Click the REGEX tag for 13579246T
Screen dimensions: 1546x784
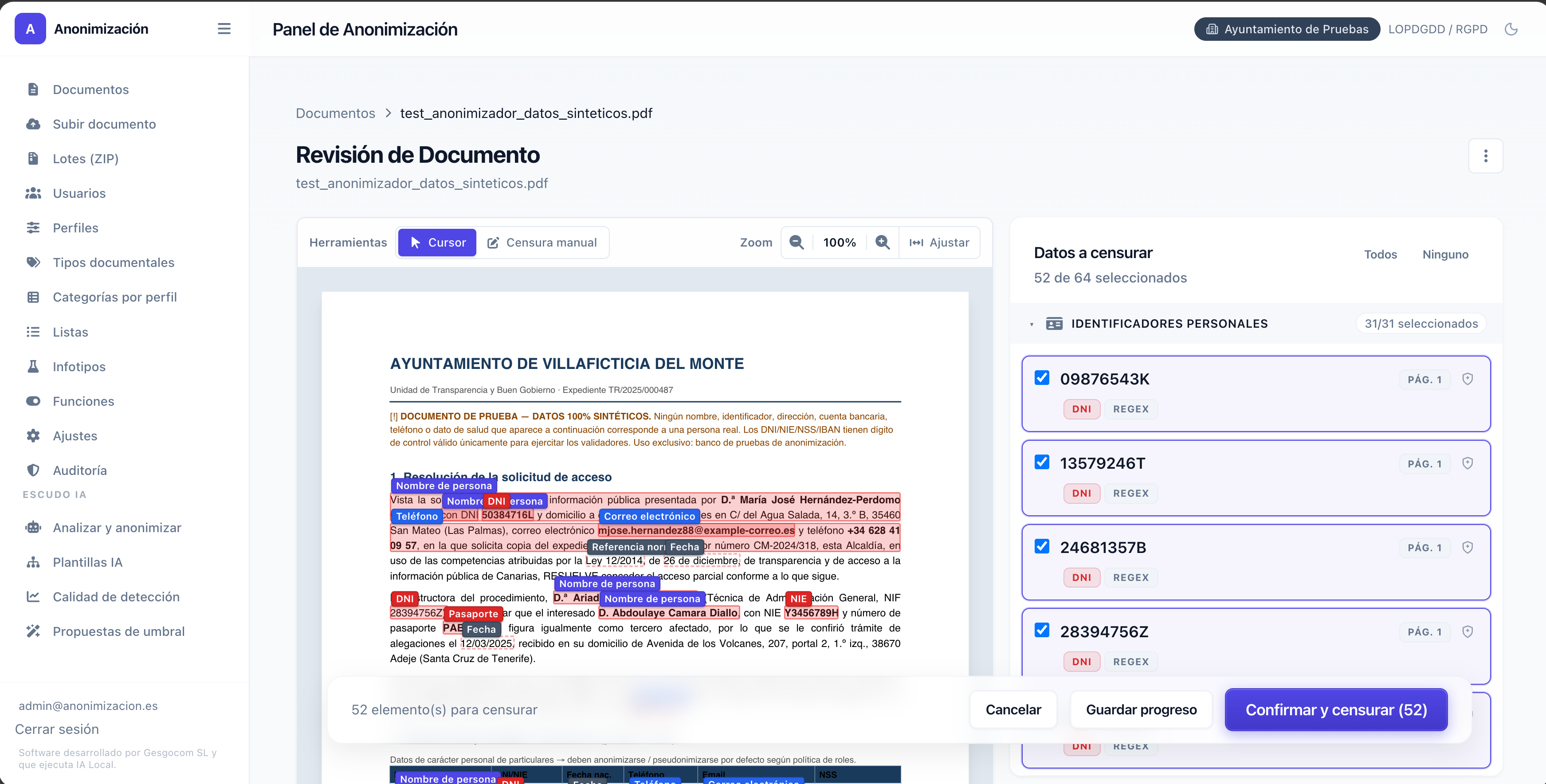pos(1131,494)
